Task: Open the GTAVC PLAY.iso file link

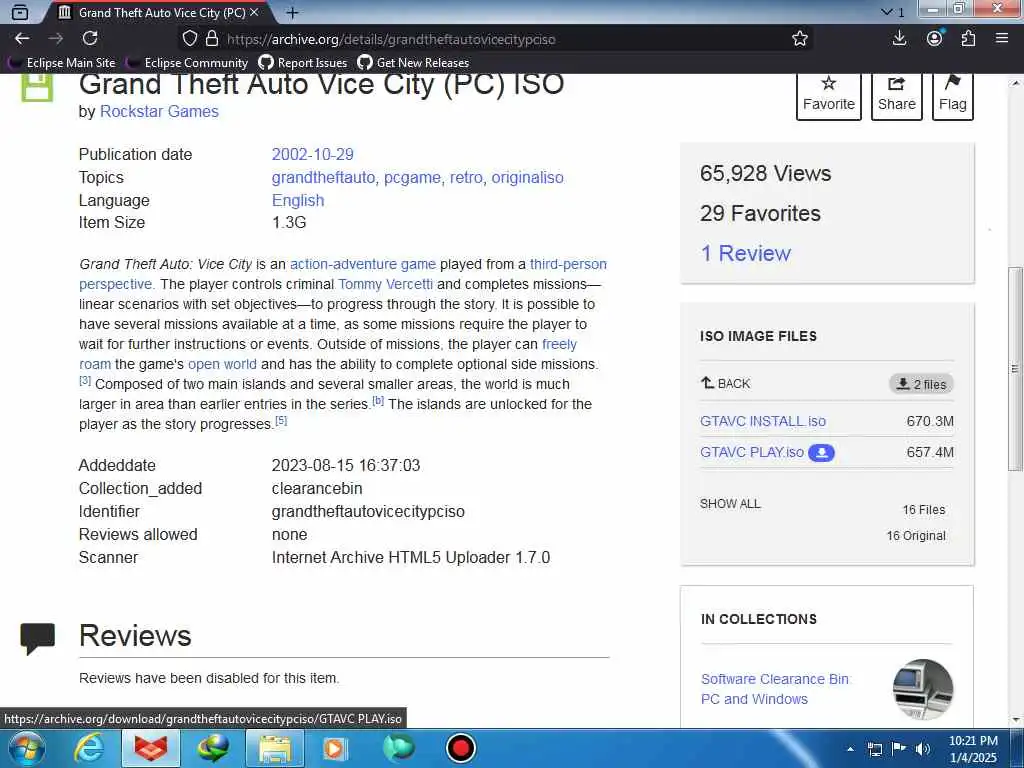Action: (752, 453)
